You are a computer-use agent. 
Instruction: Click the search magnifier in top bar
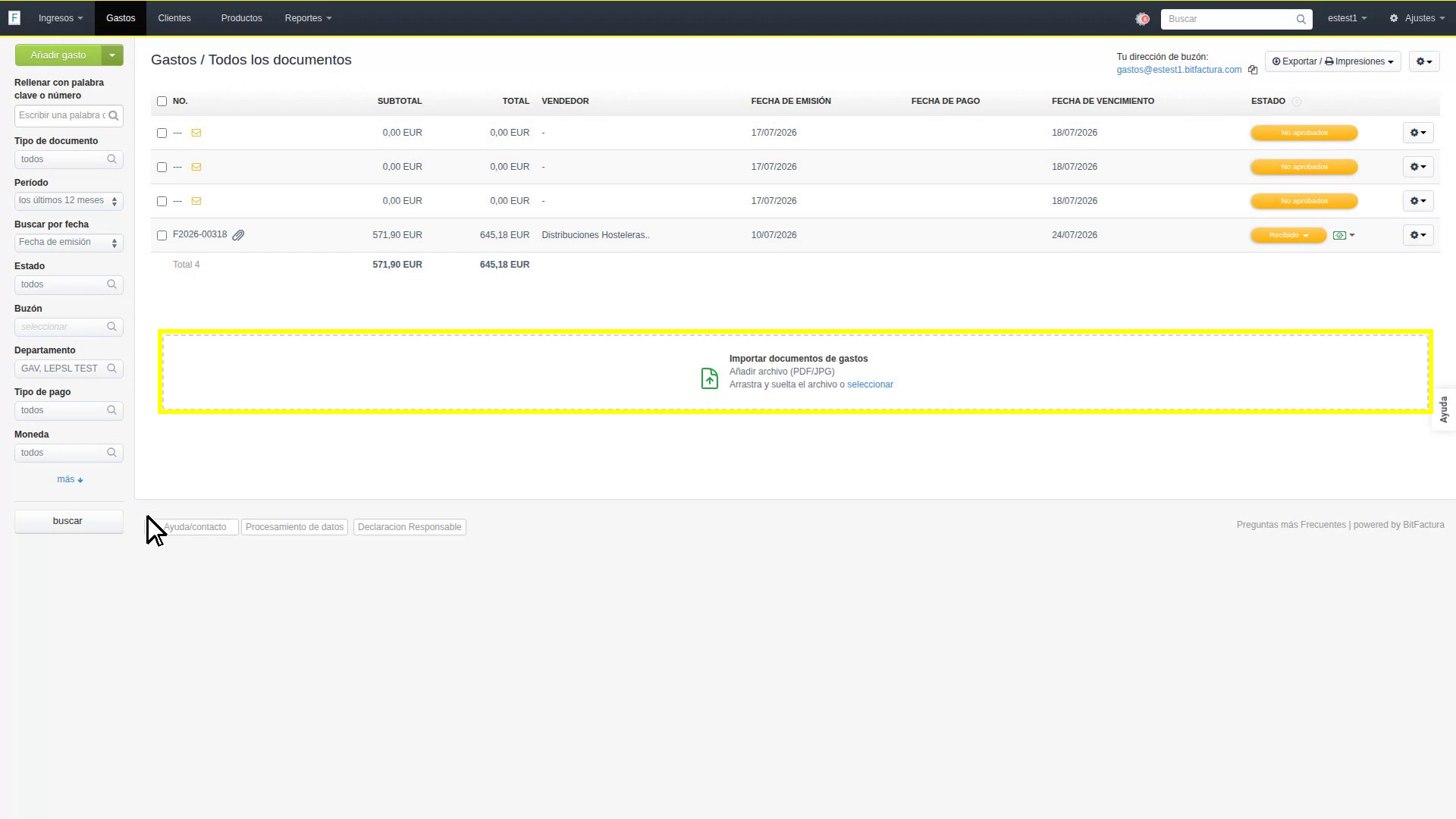click(x=1301, y=19)
